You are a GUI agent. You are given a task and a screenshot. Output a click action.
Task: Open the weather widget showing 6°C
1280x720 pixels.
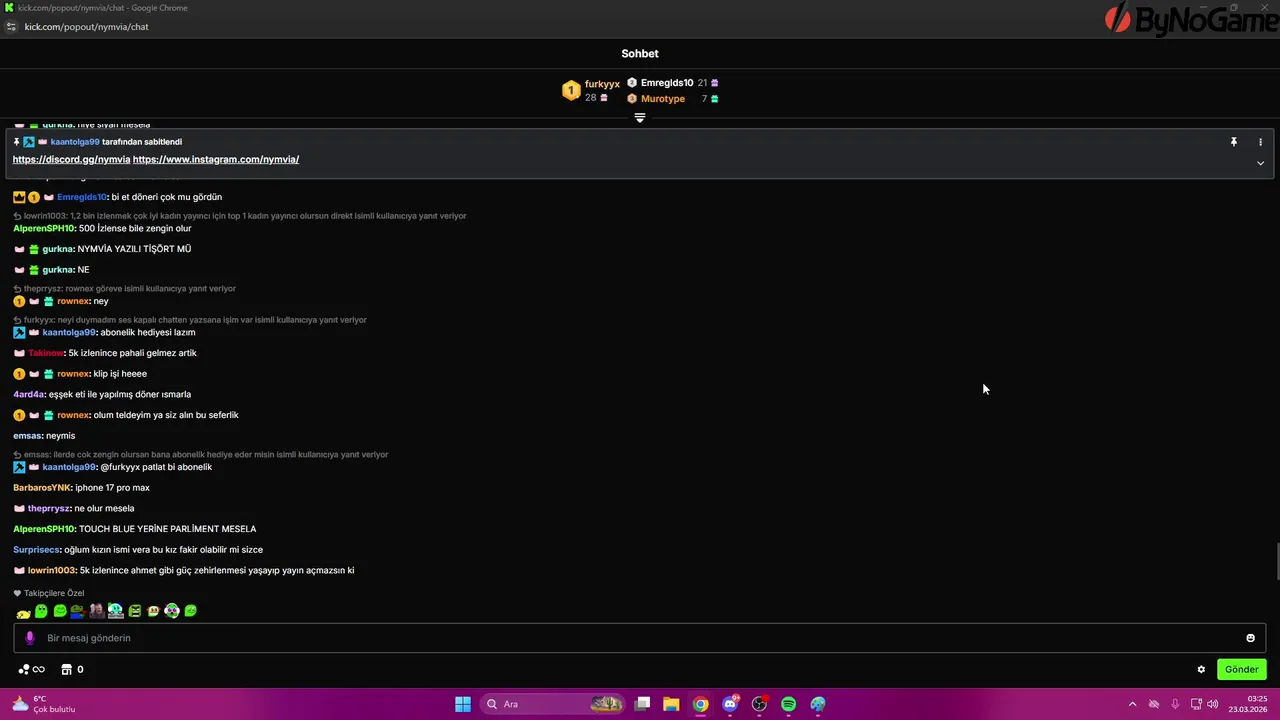pos(42,704)
